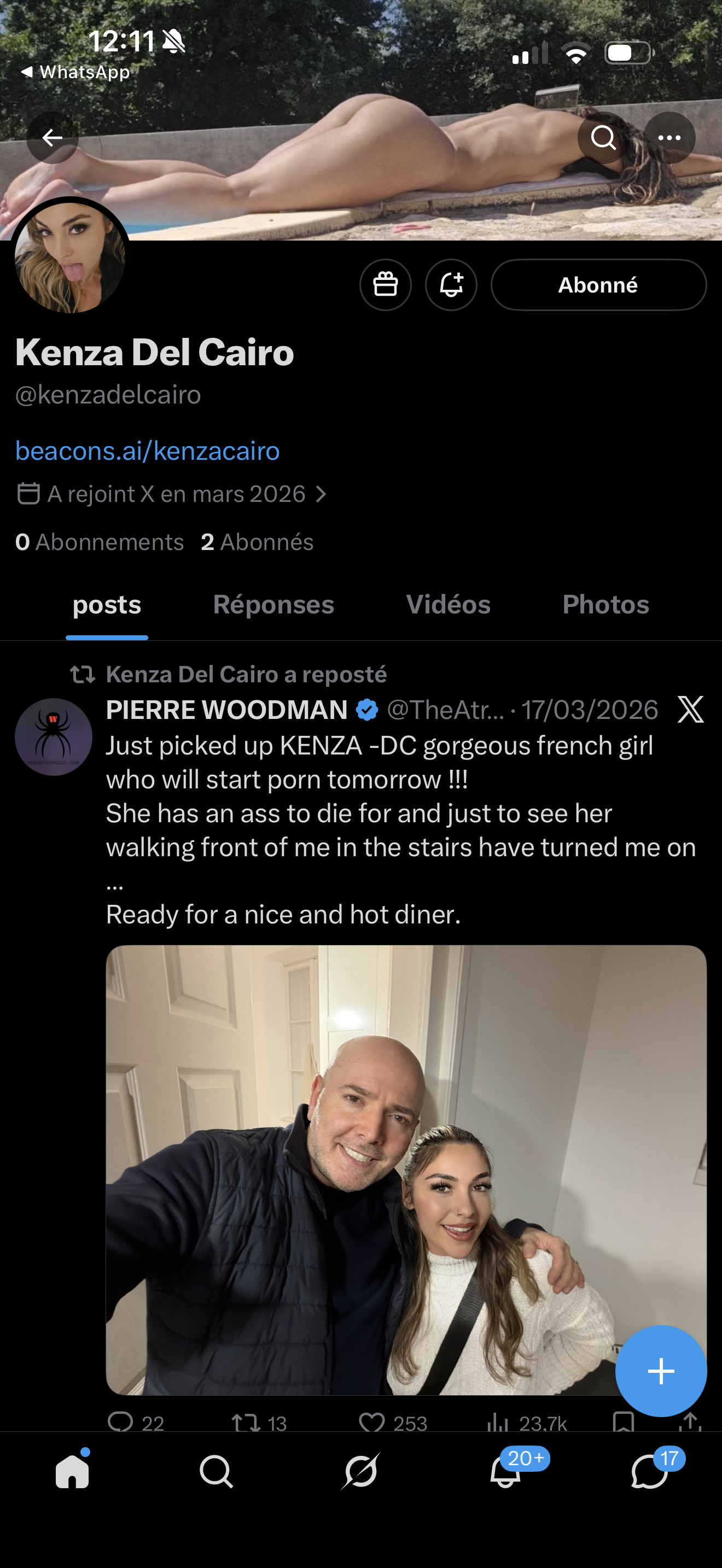The image size is (722, 1568).
Task: Tap the back arrow button
Action: pyautogui.click(x=53, y=138)
